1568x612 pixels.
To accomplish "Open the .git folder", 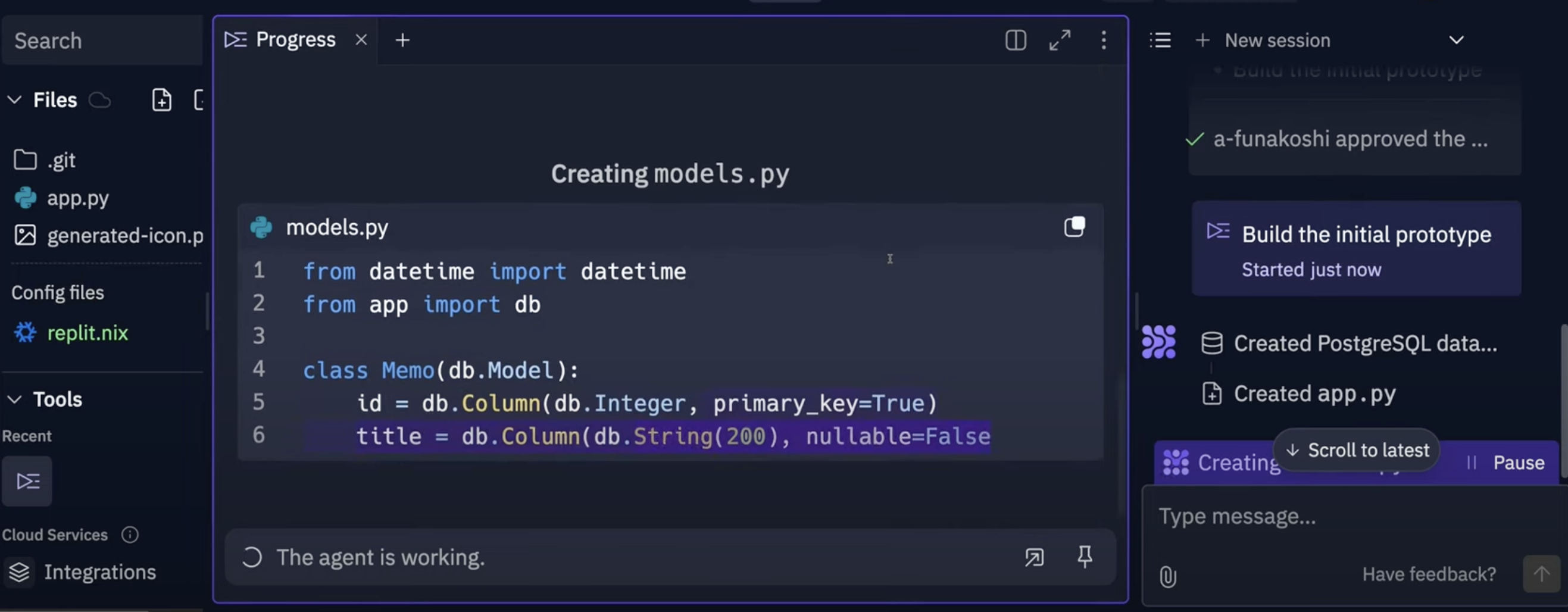I will tap(45, 160).
